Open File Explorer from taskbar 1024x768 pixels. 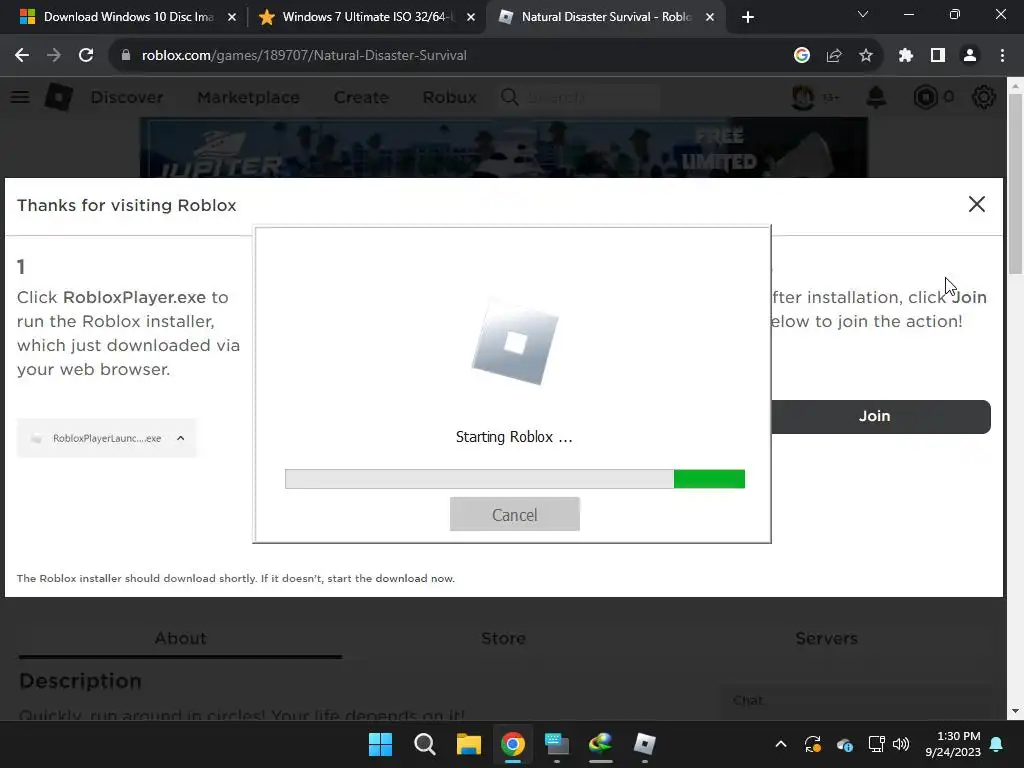(469, 744)
